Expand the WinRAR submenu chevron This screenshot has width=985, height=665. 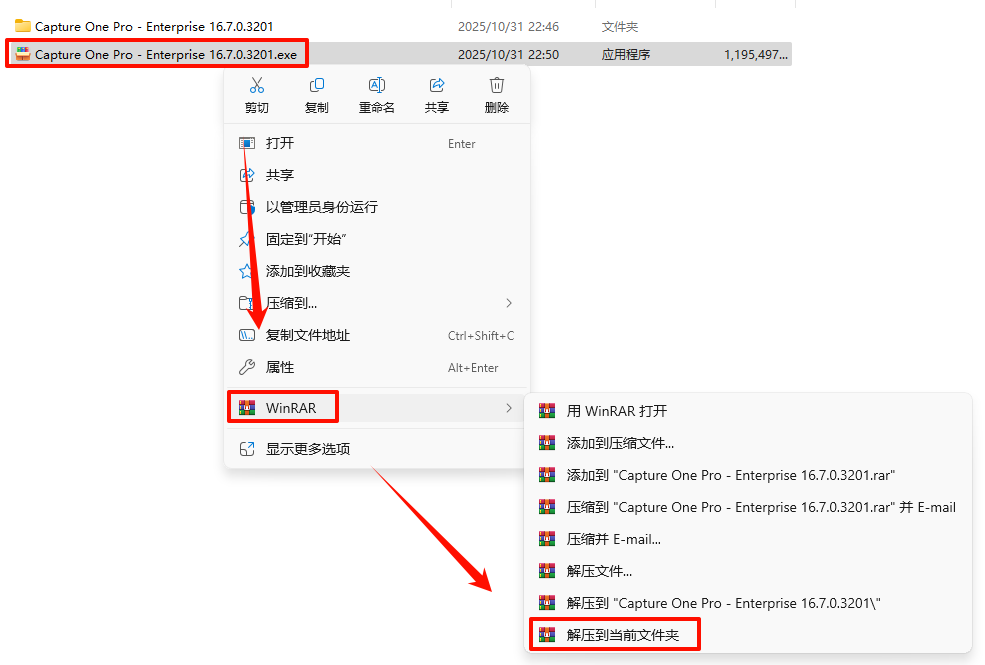(509, 408)
